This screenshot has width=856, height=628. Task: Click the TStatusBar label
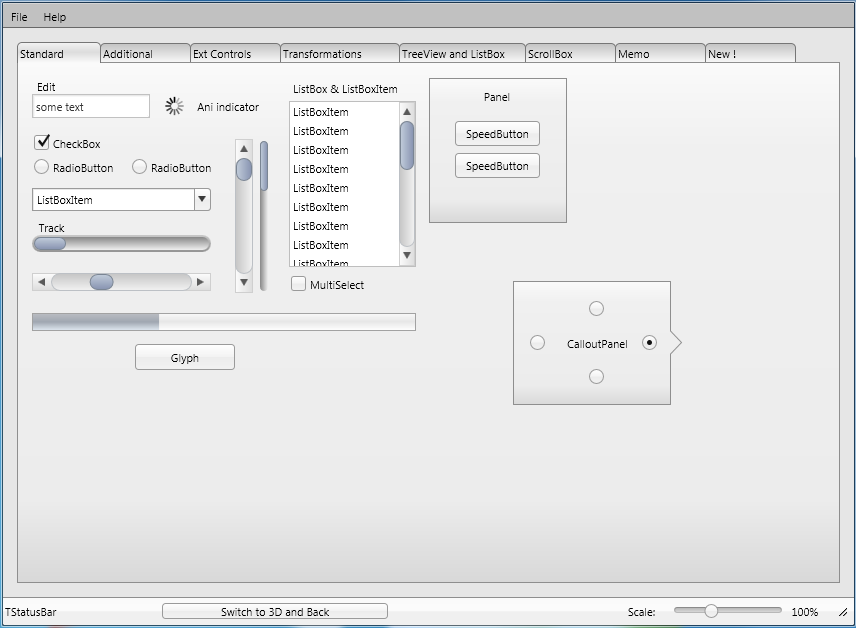[31, 612]
